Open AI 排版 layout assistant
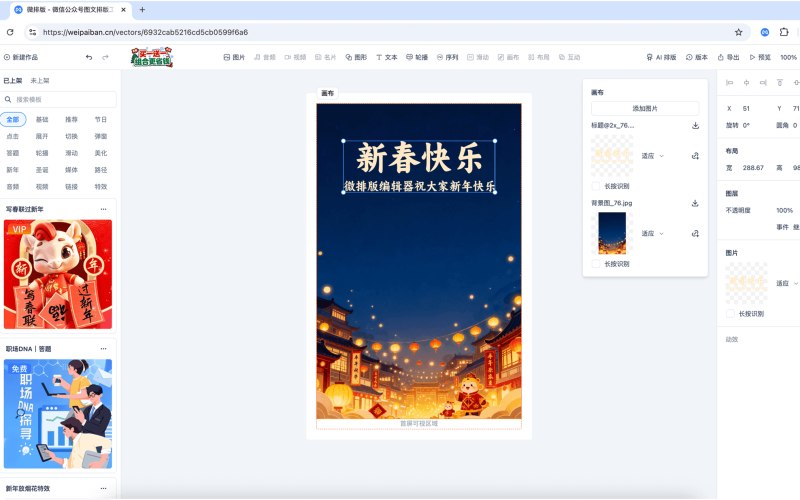800x500 pixels. click(661, 57)
